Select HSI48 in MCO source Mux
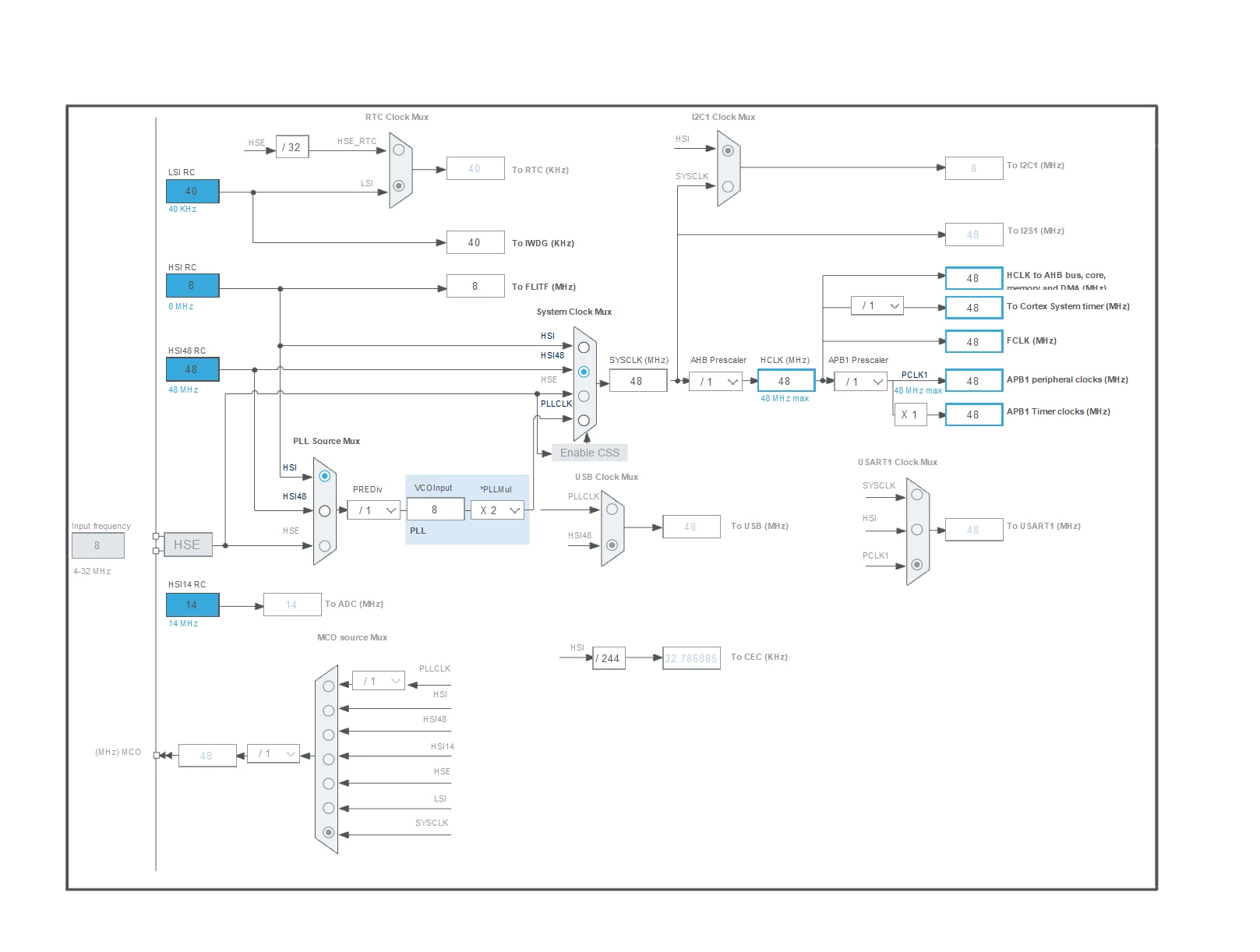The image size is (1260, 952). 329,735
